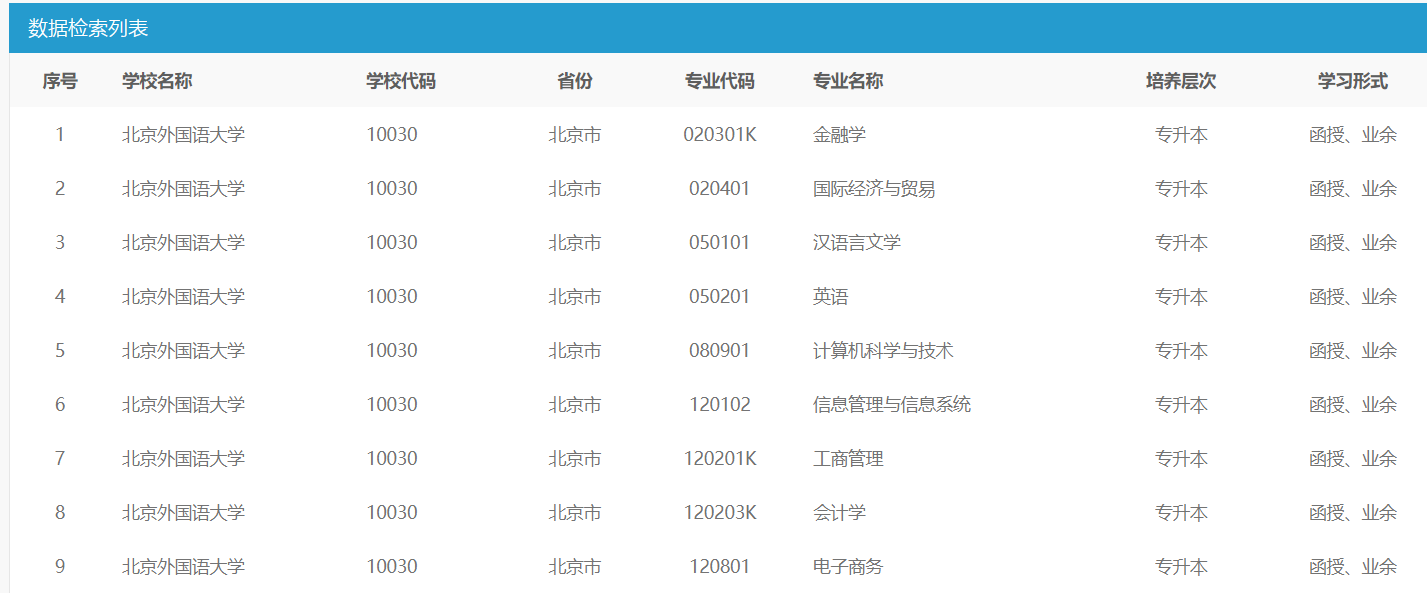This screenshot has width=1427, height=593.
Task: Click the major name 金融学
Action: (839, 135)
